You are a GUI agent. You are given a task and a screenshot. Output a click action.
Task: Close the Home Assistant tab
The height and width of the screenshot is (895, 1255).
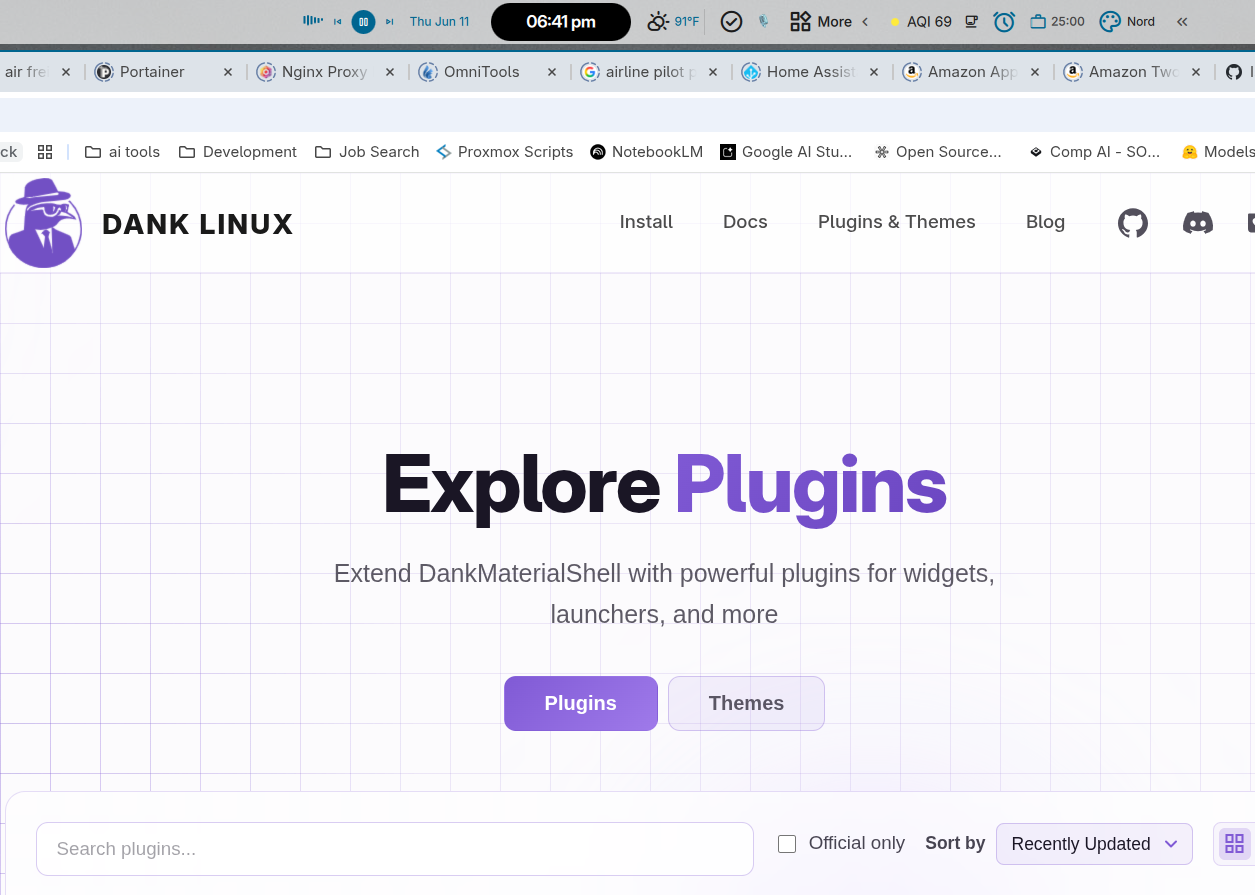[874, 72]
